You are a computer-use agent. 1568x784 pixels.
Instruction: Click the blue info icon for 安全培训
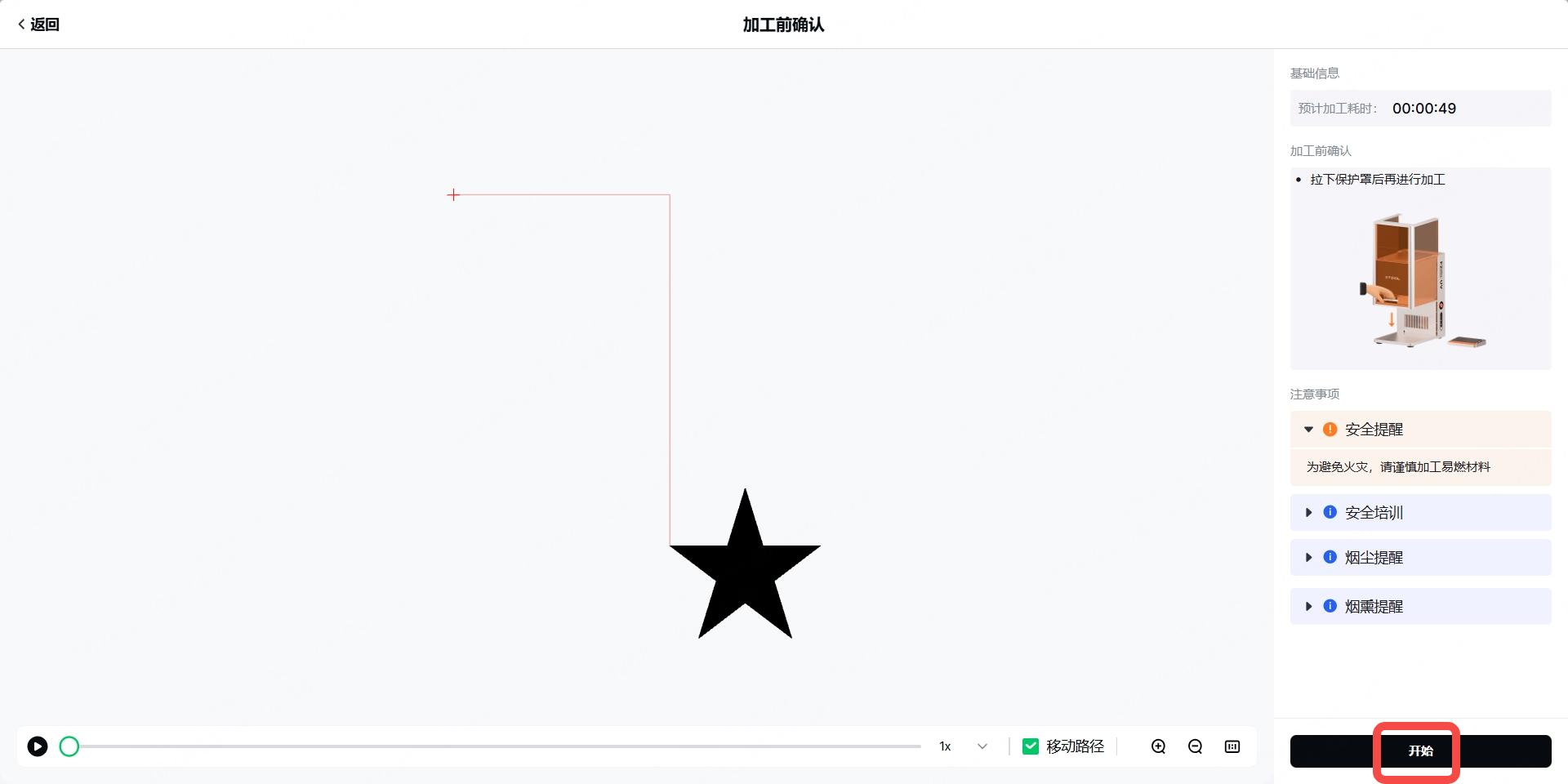pos(1330,512)
